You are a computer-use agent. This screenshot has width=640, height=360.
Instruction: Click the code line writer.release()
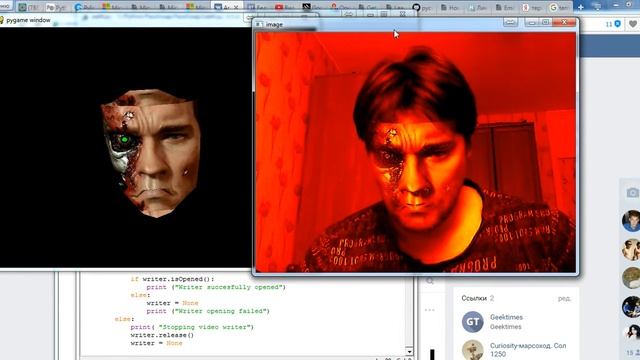(x=162, y=335)
